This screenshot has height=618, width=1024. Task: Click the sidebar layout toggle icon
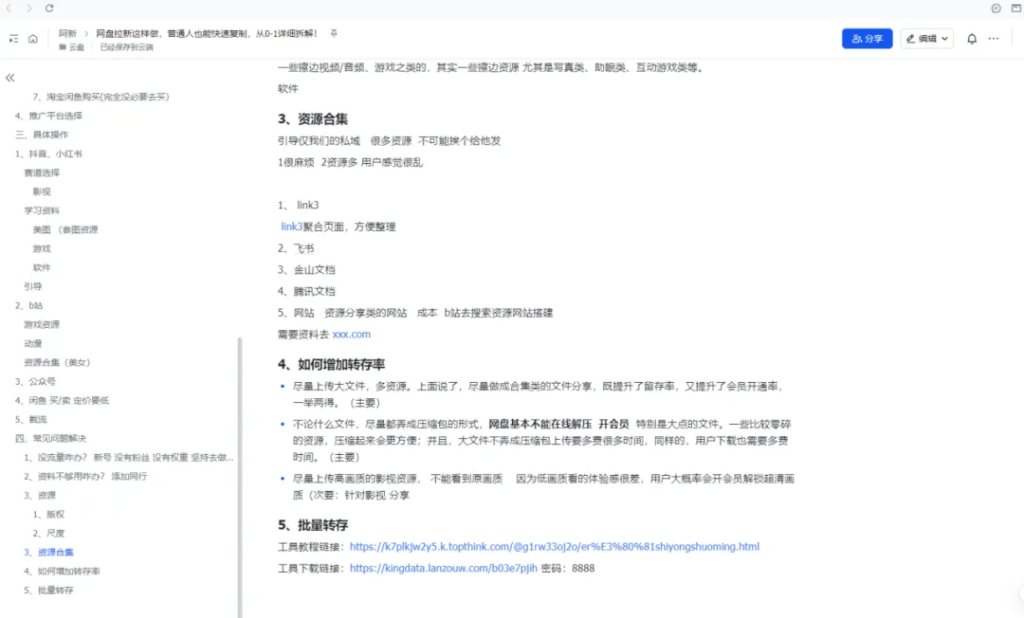(14, 38)
